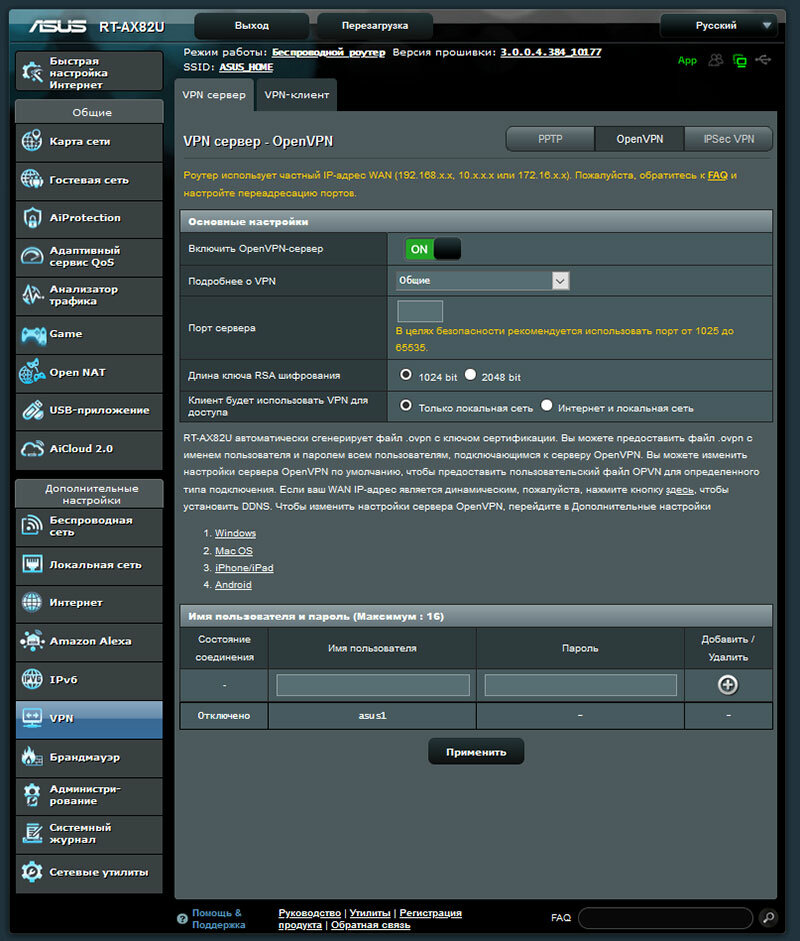Click the здесь DDNS link

tap(679, 490)
